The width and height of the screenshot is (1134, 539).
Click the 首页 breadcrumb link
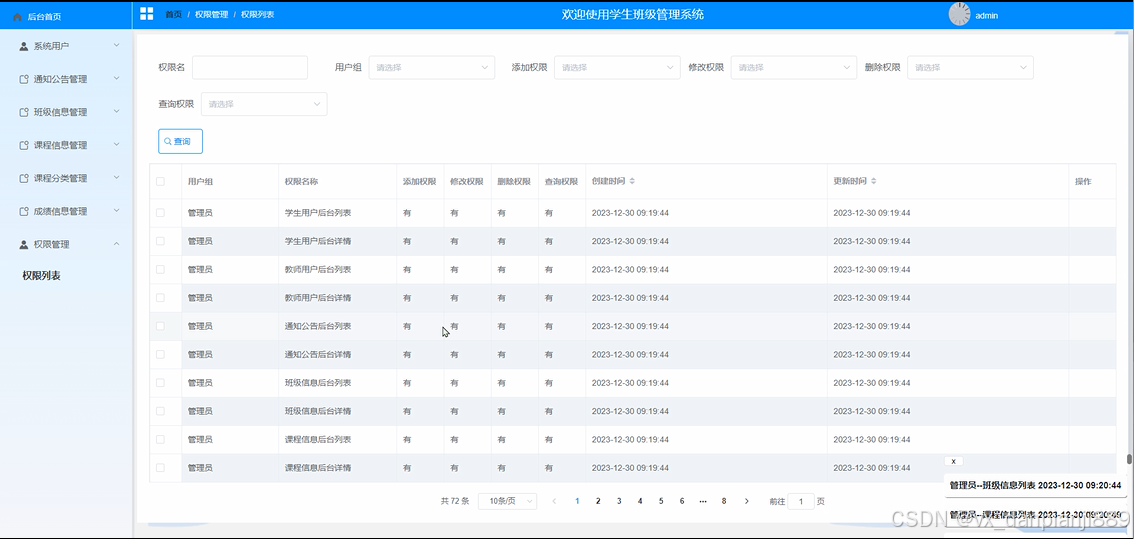174,14
